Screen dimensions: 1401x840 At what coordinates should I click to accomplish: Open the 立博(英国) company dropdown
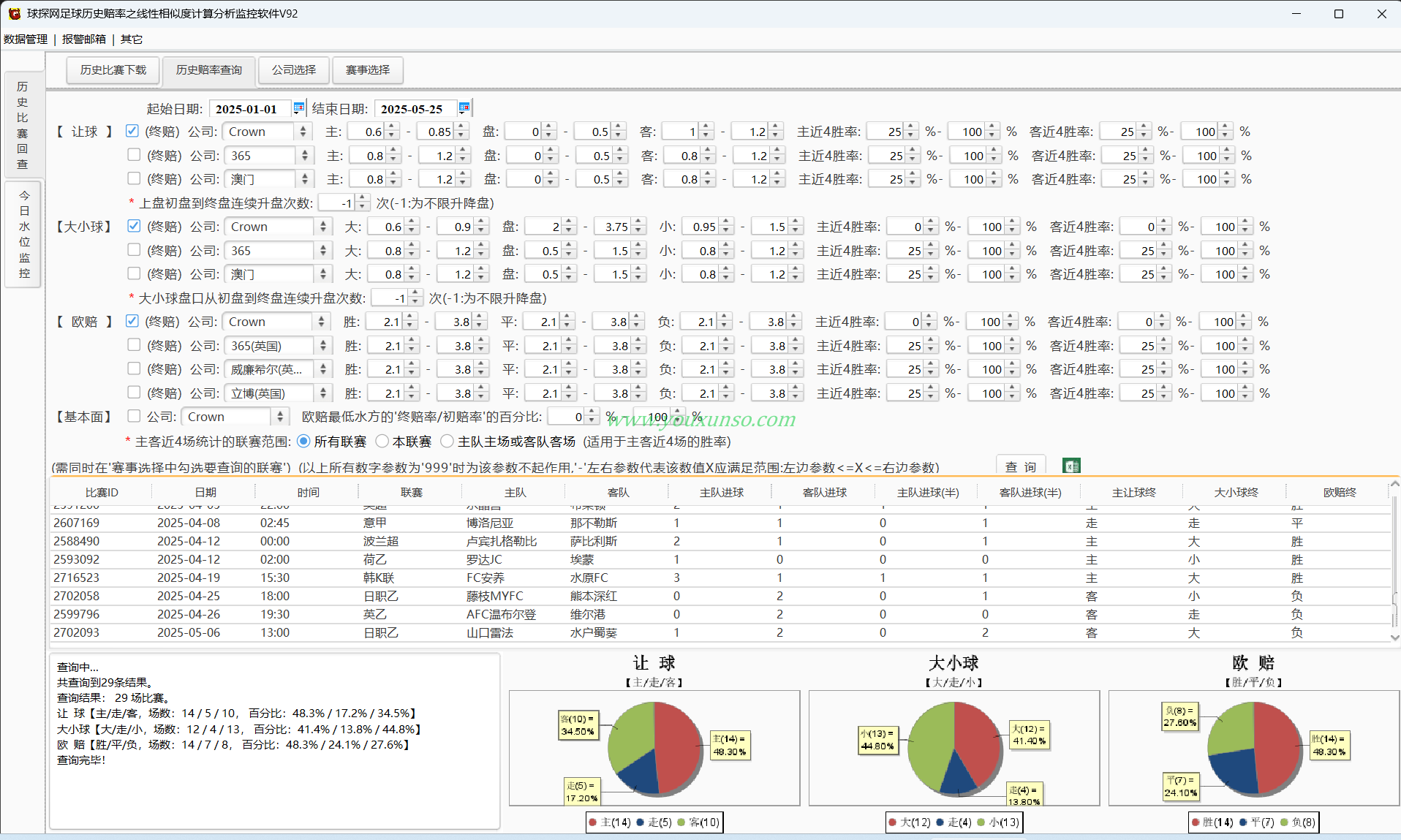[x=322, y=393]
